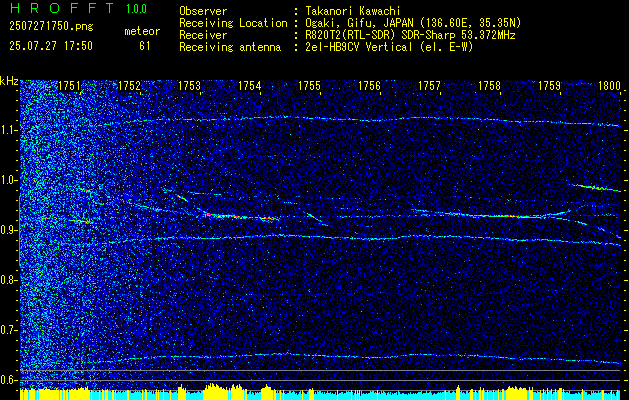This screenshot has width=629, height=400.
Task: Click the filename 2507271750.png
Action: pos(51,26)
